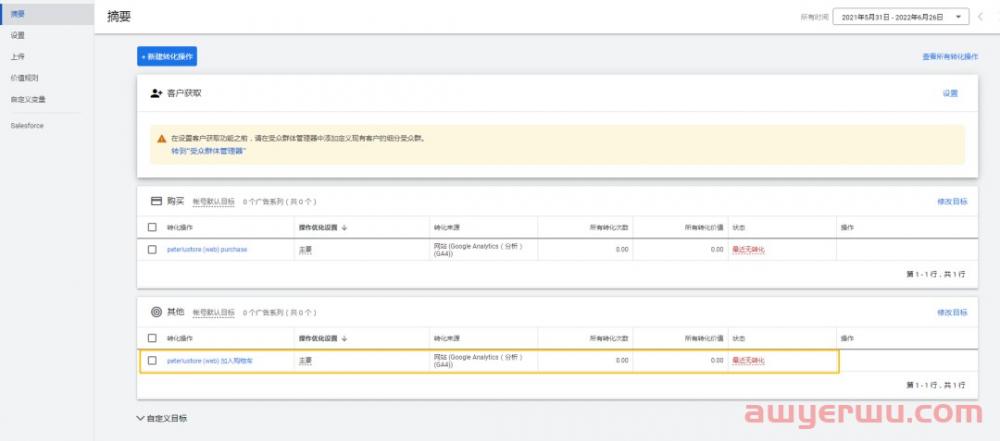Click 所有转化次数 column header in 其他 table
This screenshot has width=1000, height=441.
tap(608, 338)
